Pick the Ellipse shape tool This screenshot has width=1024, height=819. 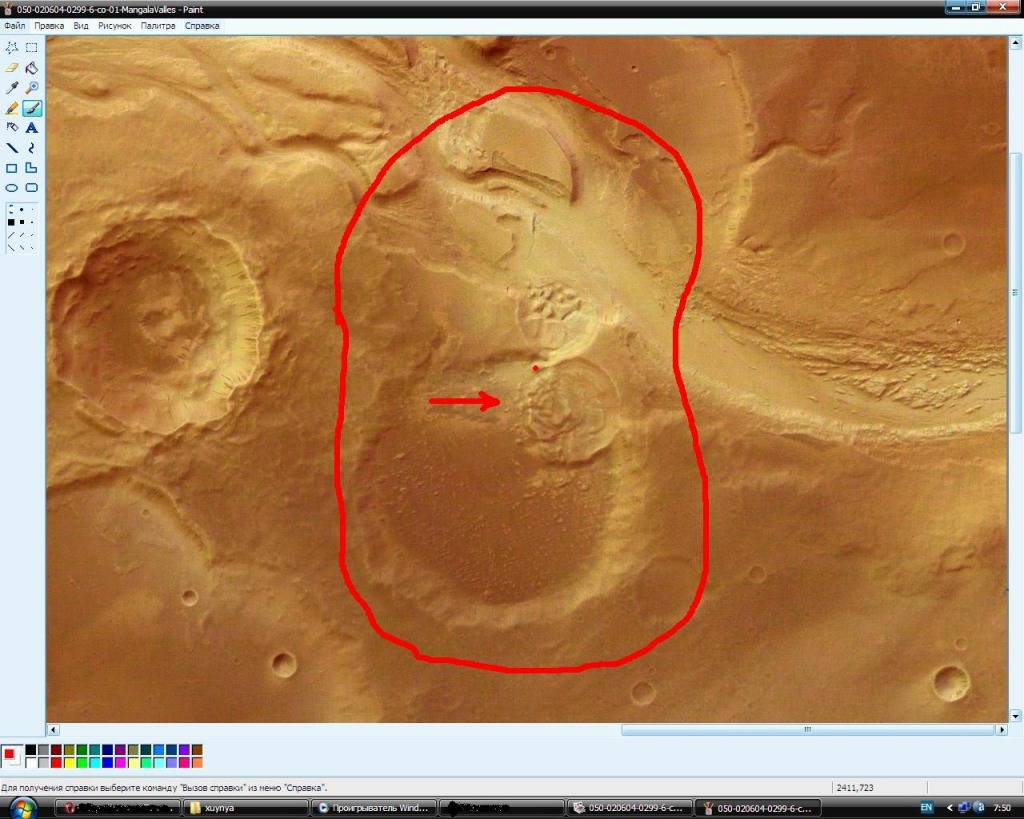pyautogui.click(x=12, y=188)
